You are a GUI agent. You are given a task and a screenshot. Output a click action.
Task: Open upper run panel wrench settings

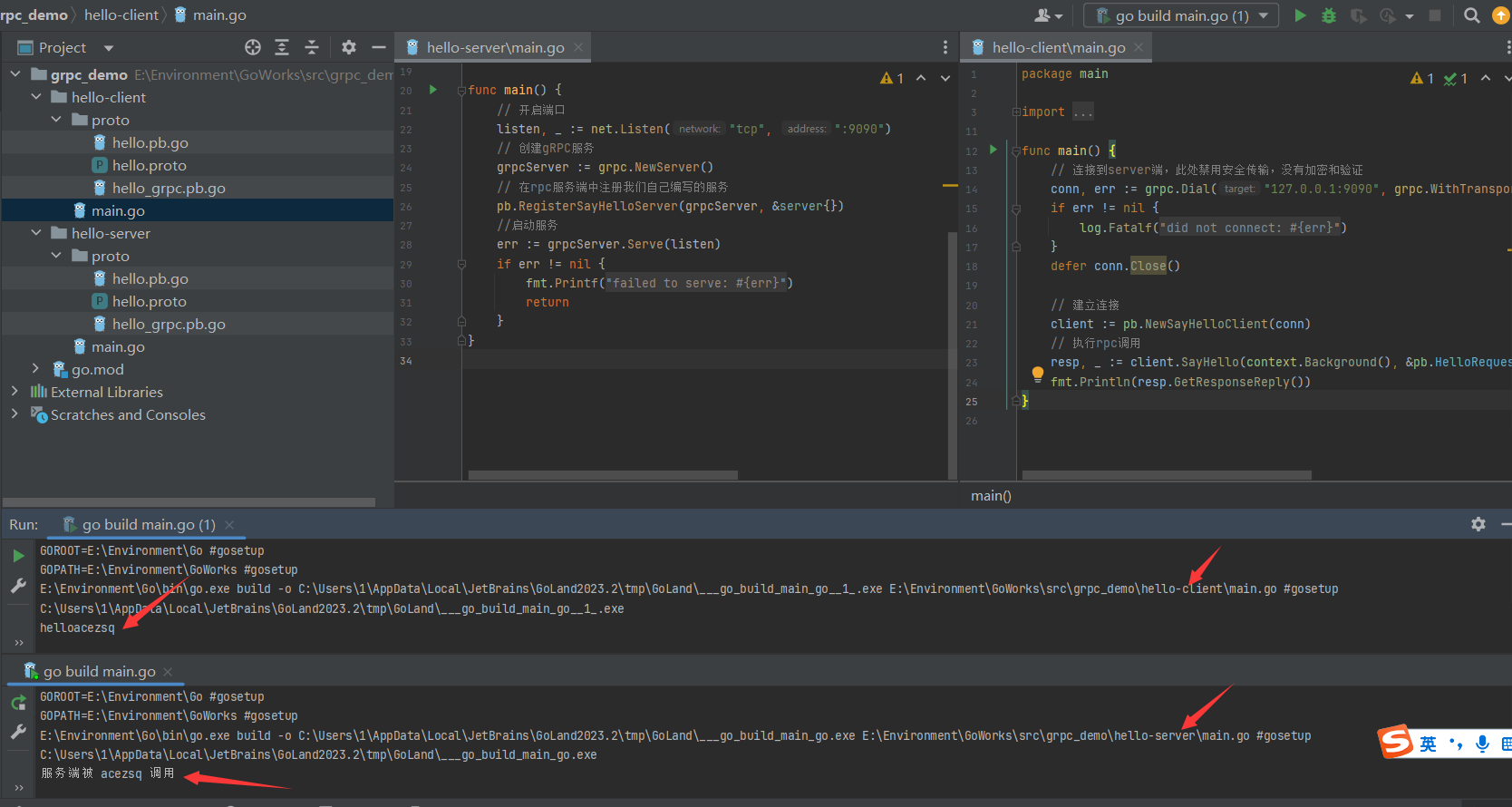pyautogui.click(x=18, y=586)
